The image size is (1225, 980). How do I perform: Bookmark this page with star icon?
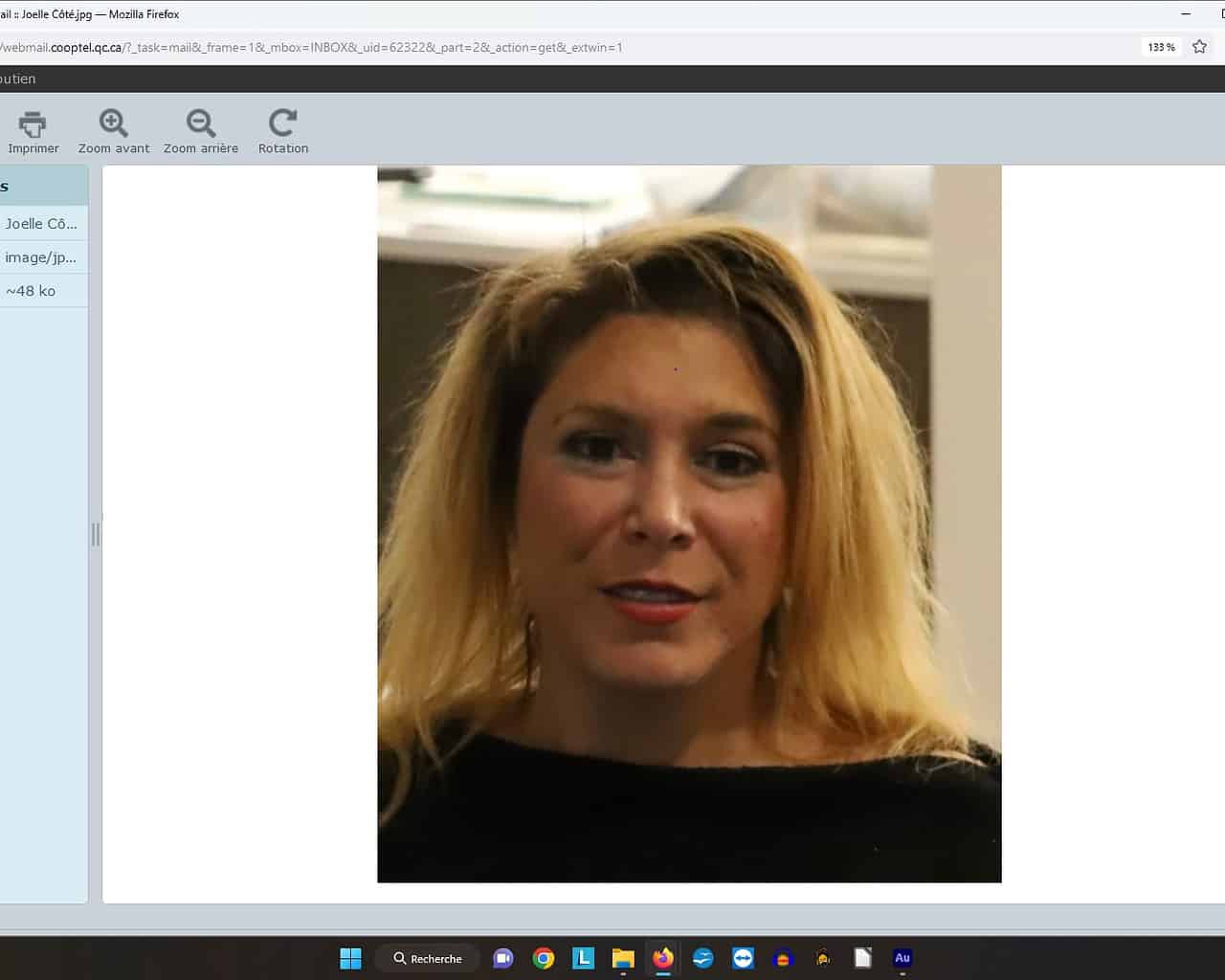[x=1199, y=47]
